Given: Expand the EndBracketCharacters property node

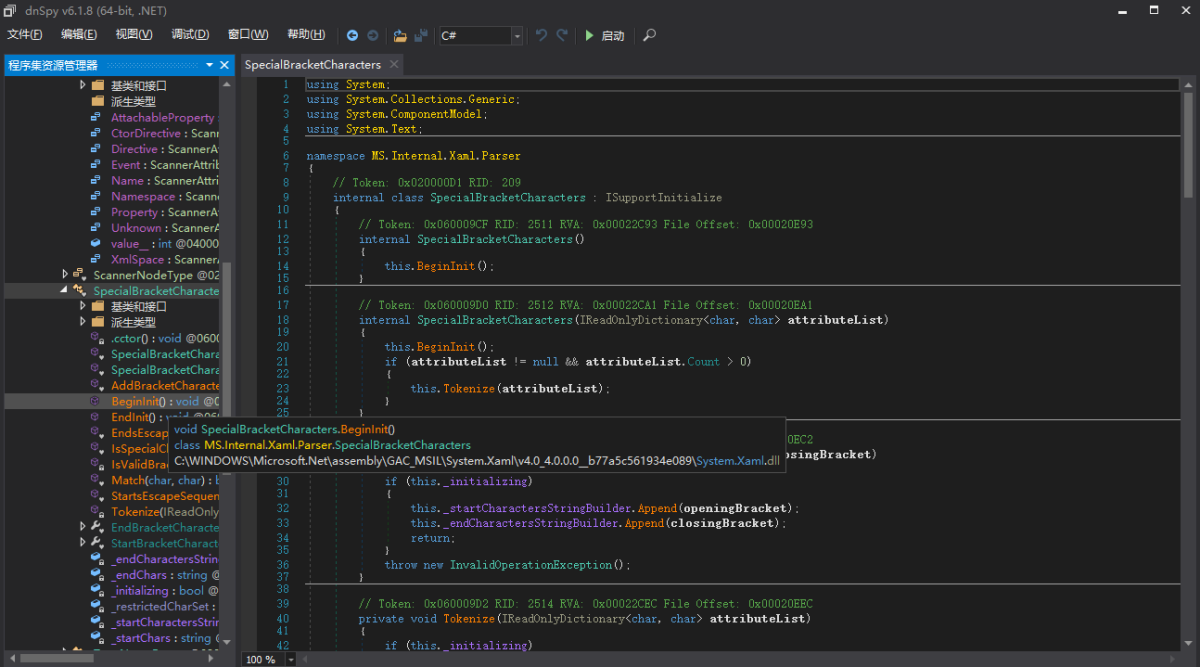Looking at the screenshot, I should click(x=82, y=527).
